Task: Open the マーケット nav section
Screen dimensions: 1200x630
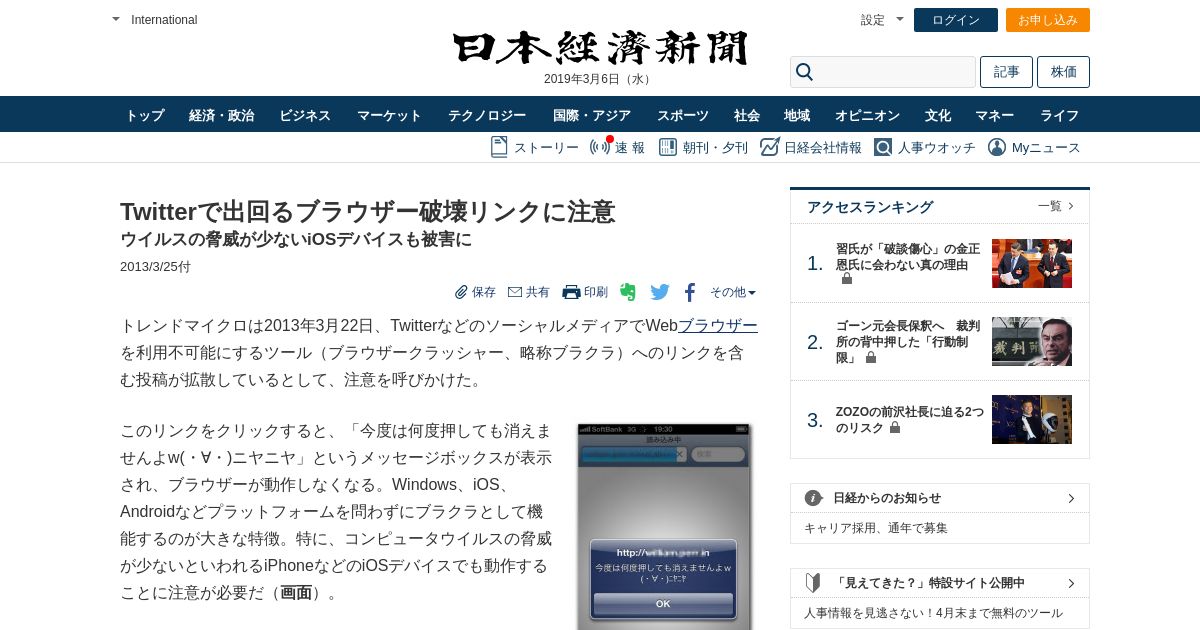Action: click(x=389, y=115)
